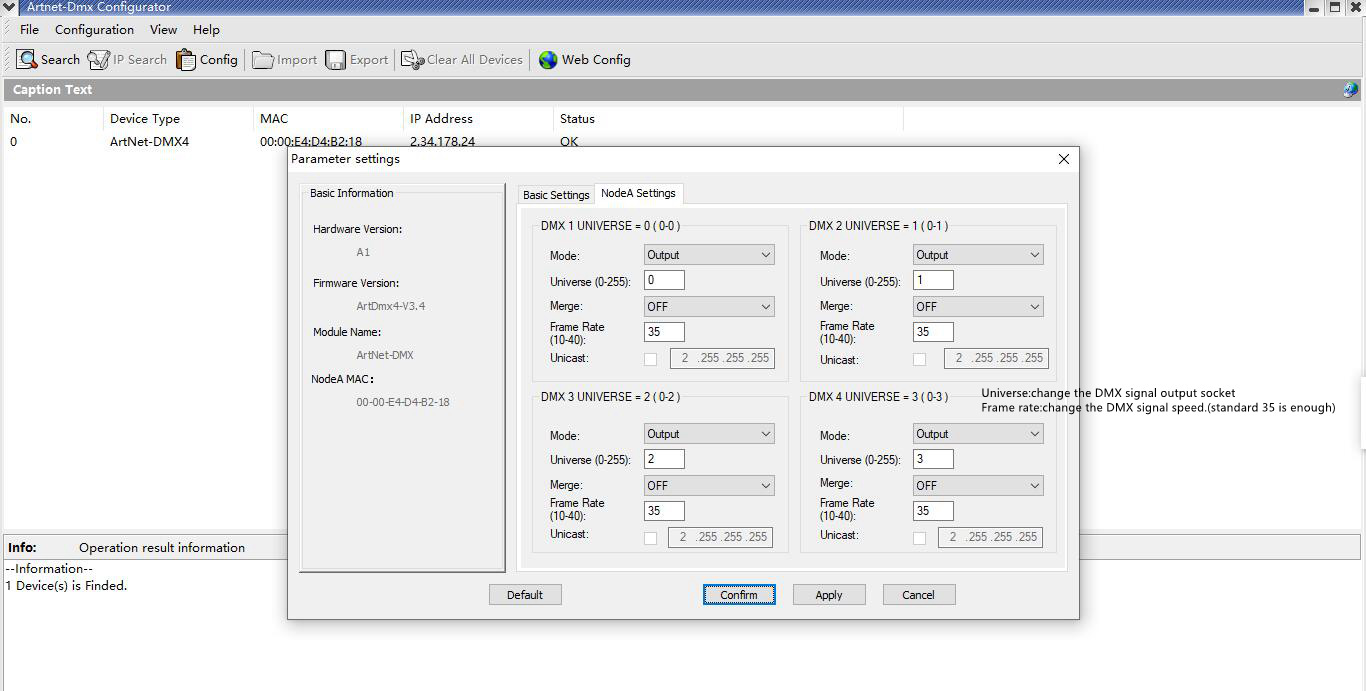Open Web Config from the toolbar

coord(584,60)
